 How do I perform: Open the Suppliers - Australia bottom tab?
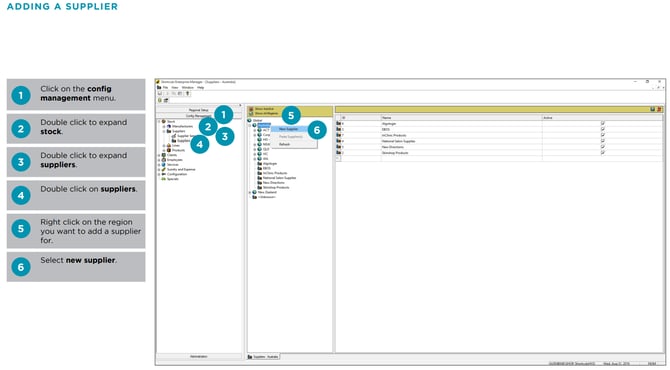click(x=264, y=357)
